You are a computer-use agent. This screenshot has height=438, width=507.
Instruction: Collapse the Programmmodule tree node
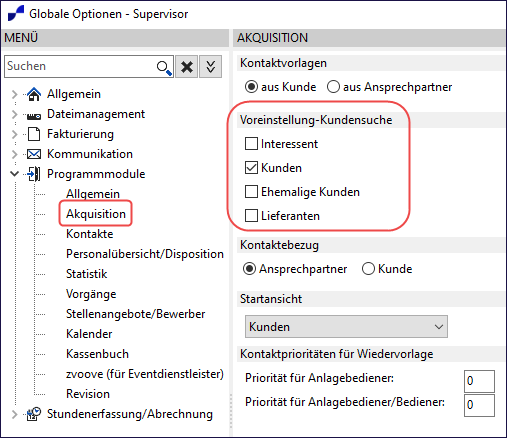(x=14, y=174)
